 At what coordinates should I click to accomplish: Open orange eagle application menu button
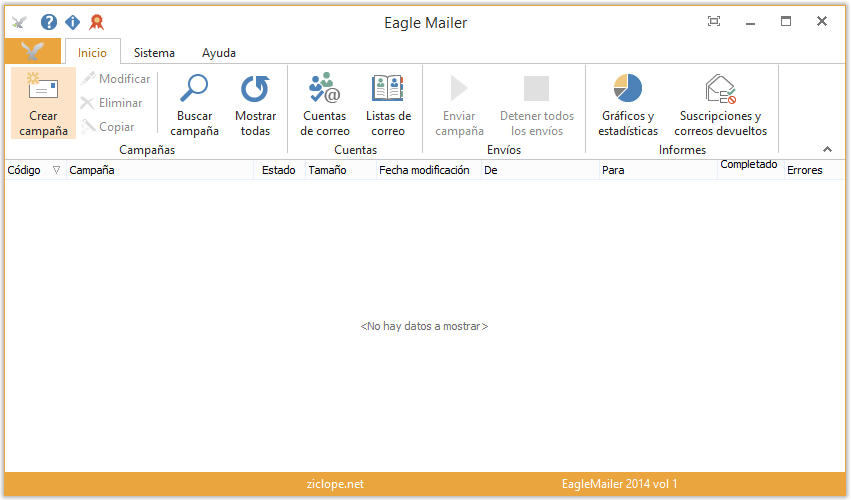click(33, 52)
